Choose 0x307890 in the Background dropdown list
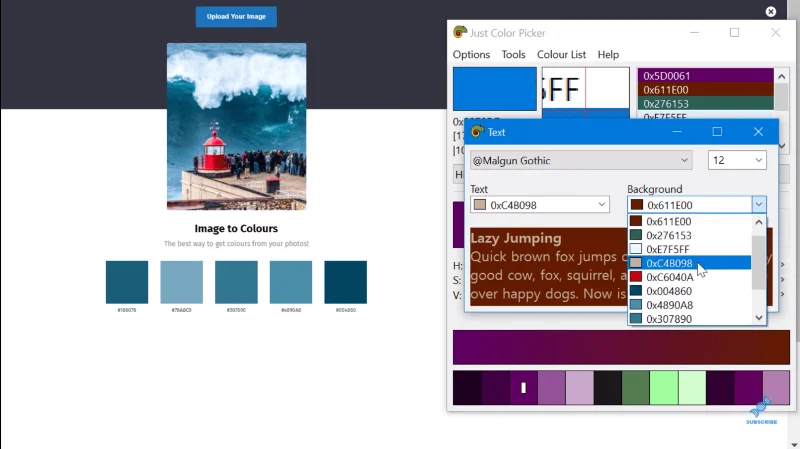This screenshot has width=800, height=449. click(690, 318)
